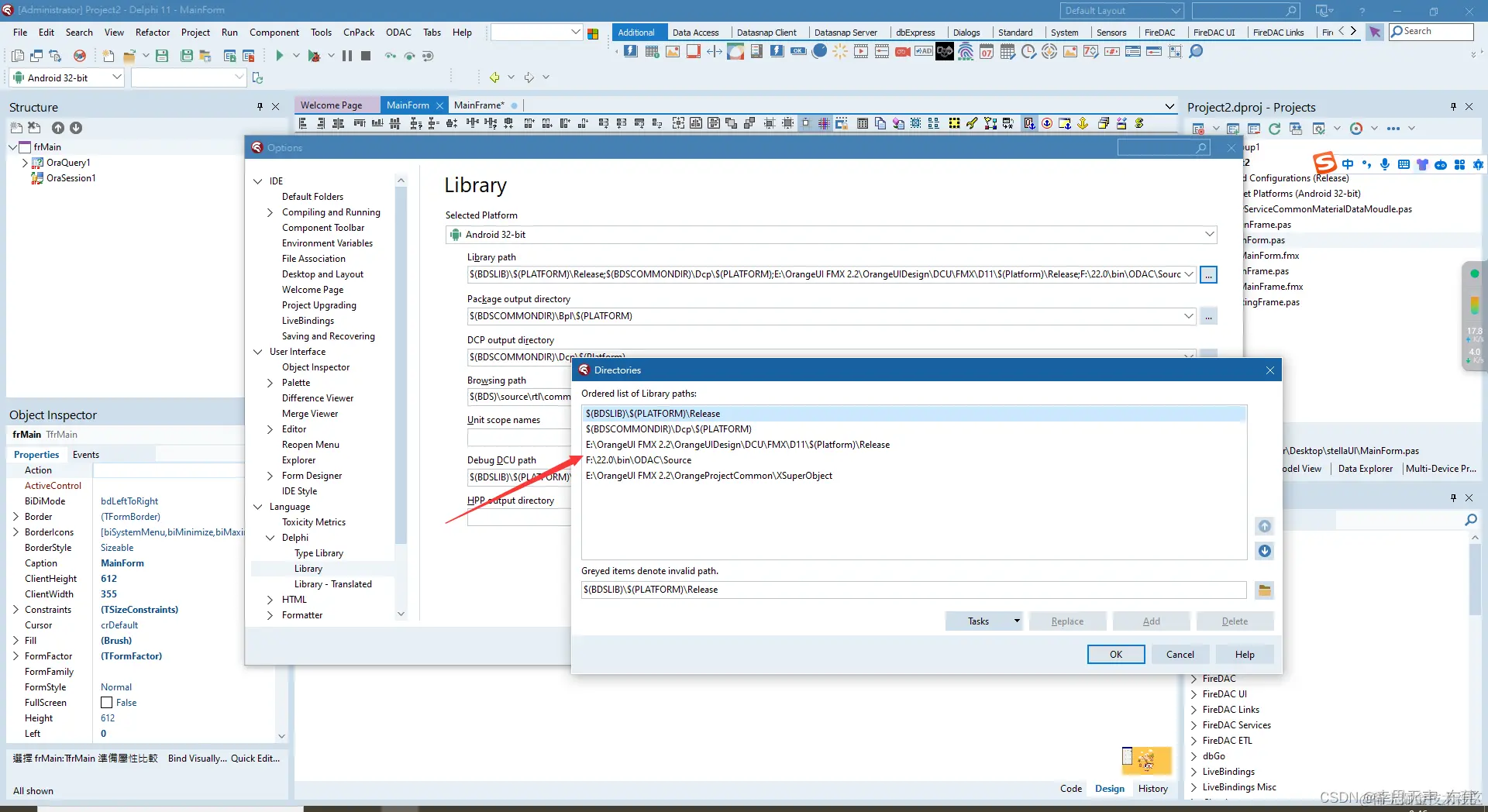Toggle pin on Structure panel
The width and height of the screenshot is (1488, 812).
(260, 107)
